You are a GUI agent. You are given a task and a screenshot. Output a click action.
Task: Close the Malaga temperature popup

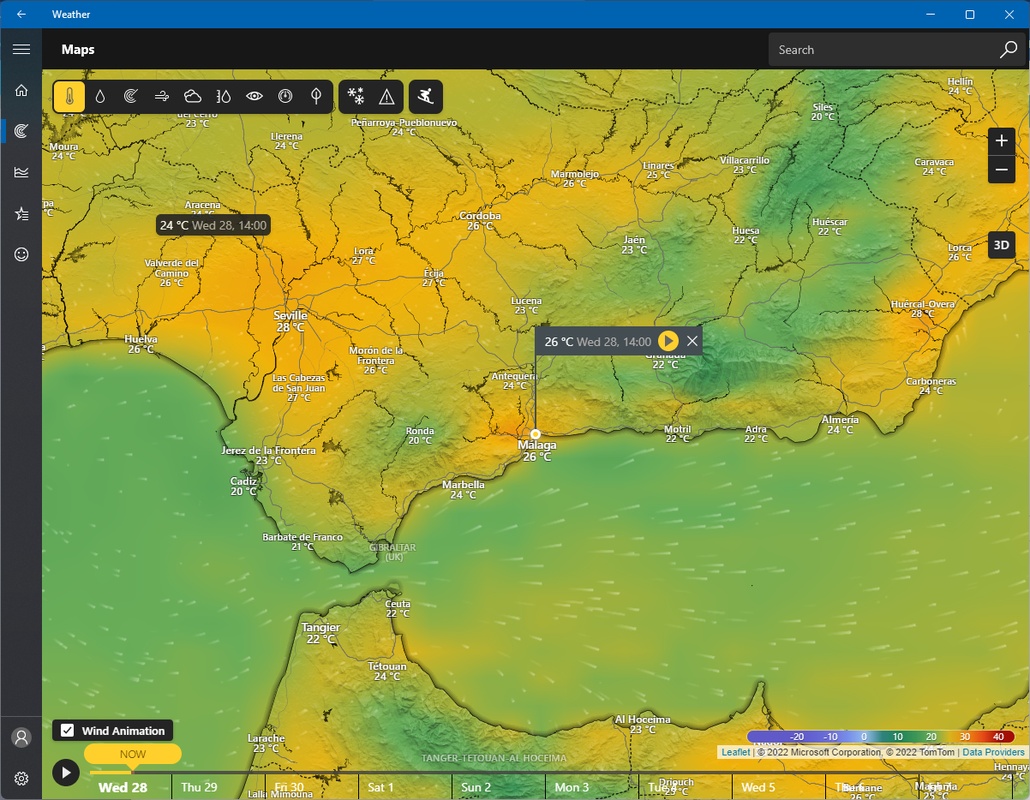692,341
